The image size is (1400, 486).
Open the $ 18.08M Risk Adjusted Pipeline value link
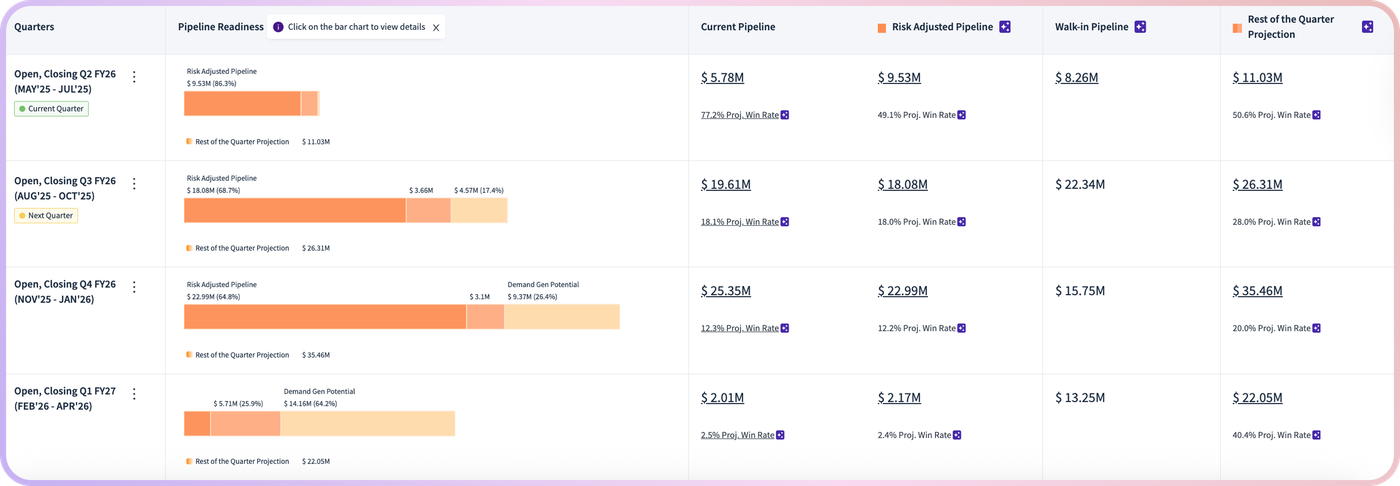[903, 184]
